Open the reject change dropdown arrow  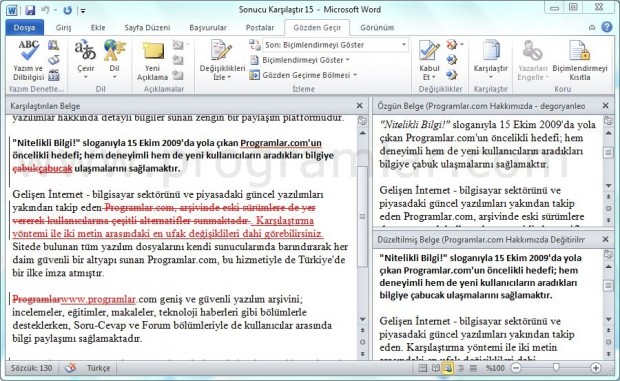[462, 44]
